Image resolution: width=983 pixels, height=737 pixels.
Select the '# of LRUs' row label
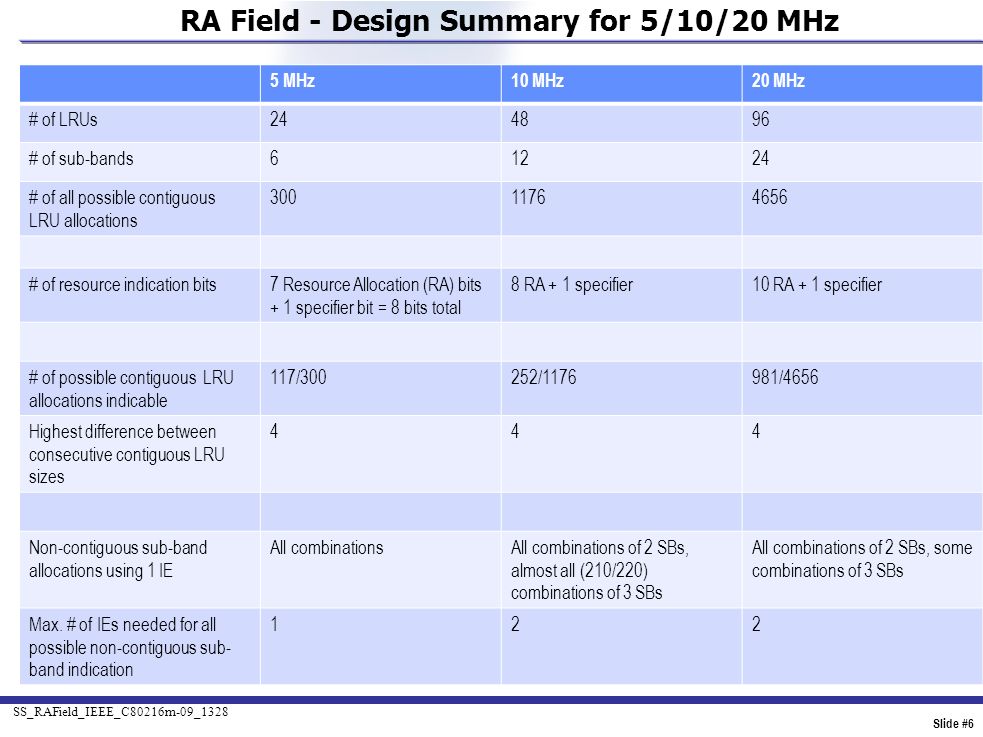63,120
